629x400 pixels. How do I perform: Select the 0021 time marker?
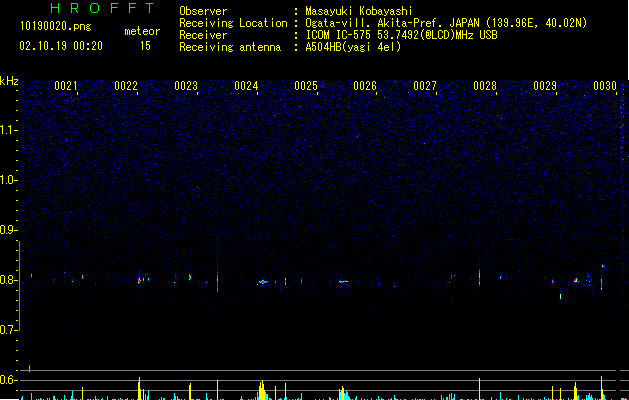pyautogui.click(x=66, y=86)
